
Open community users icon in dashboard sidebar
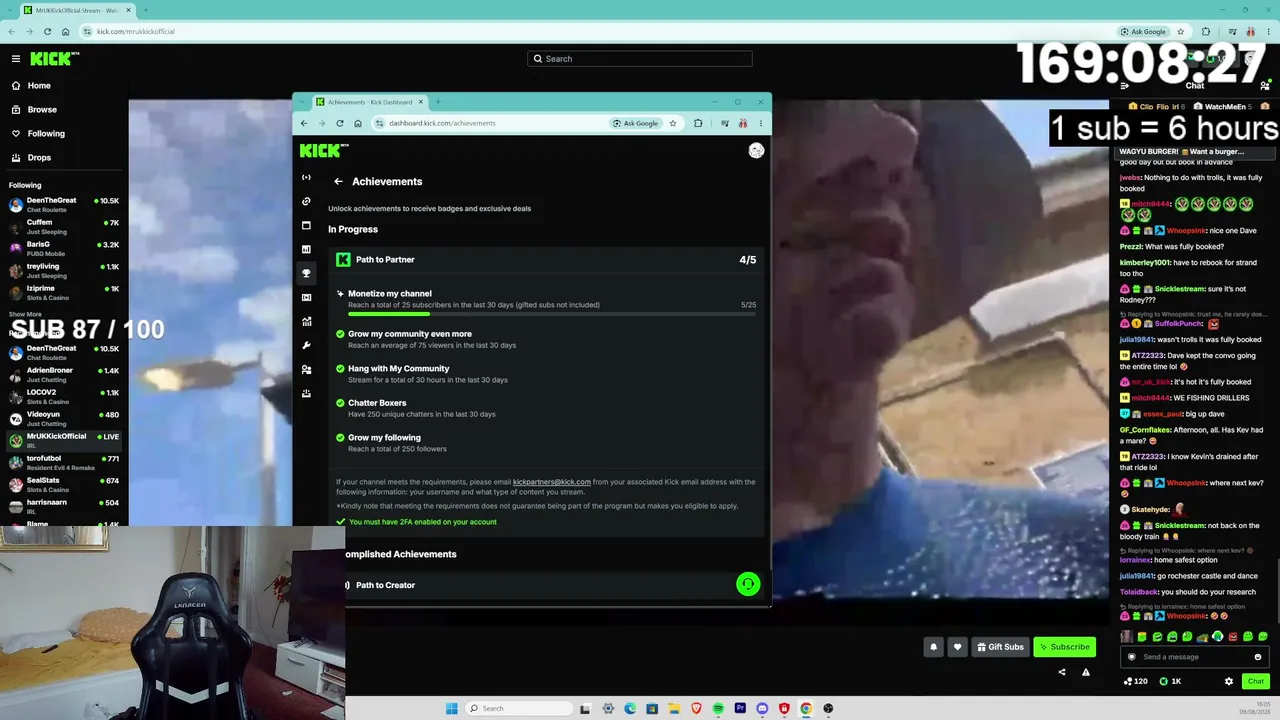[306, 369]
